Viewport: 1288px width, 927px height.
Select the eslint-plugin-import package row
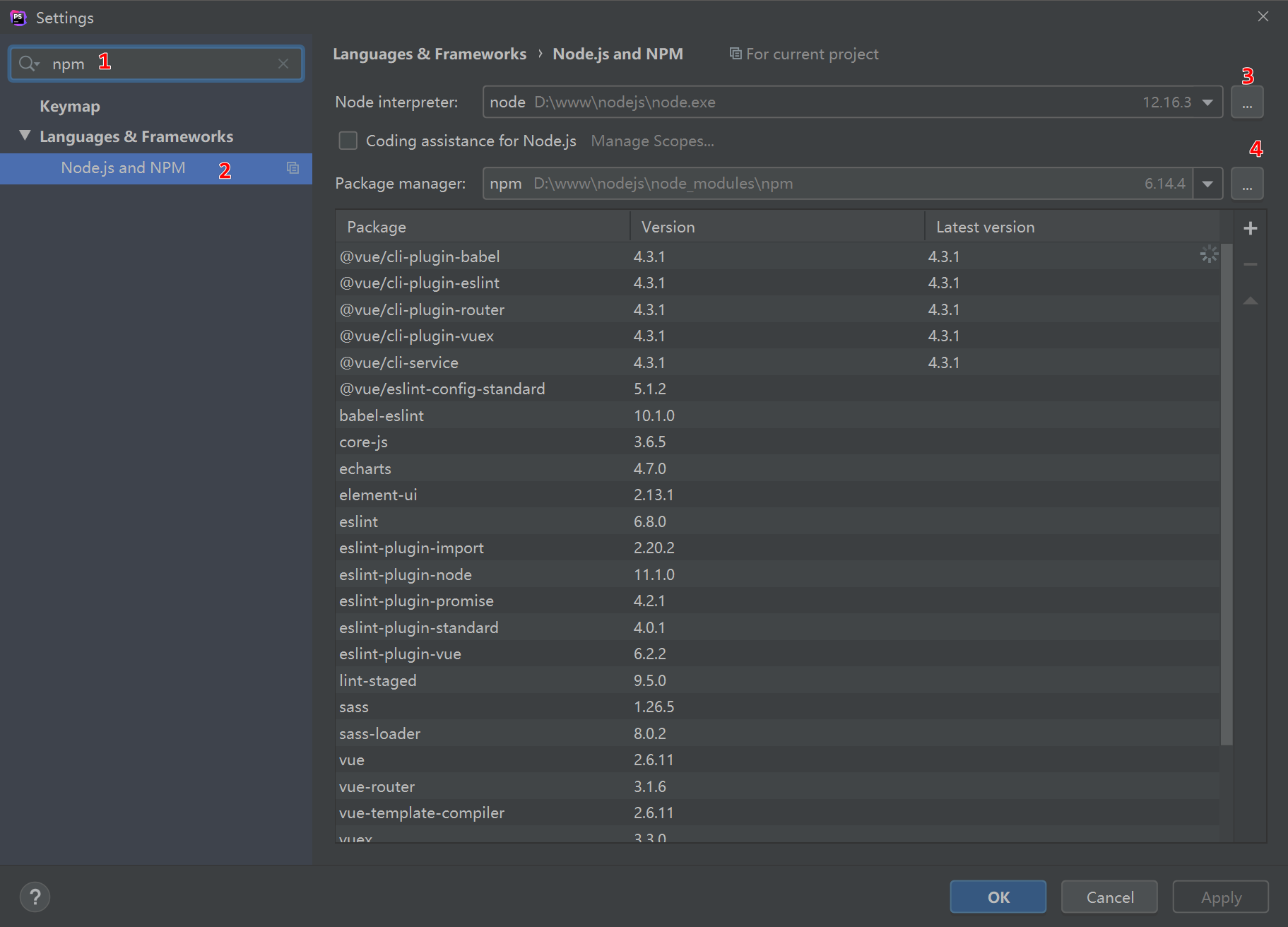pyautogui.click(x=778, y=548)
